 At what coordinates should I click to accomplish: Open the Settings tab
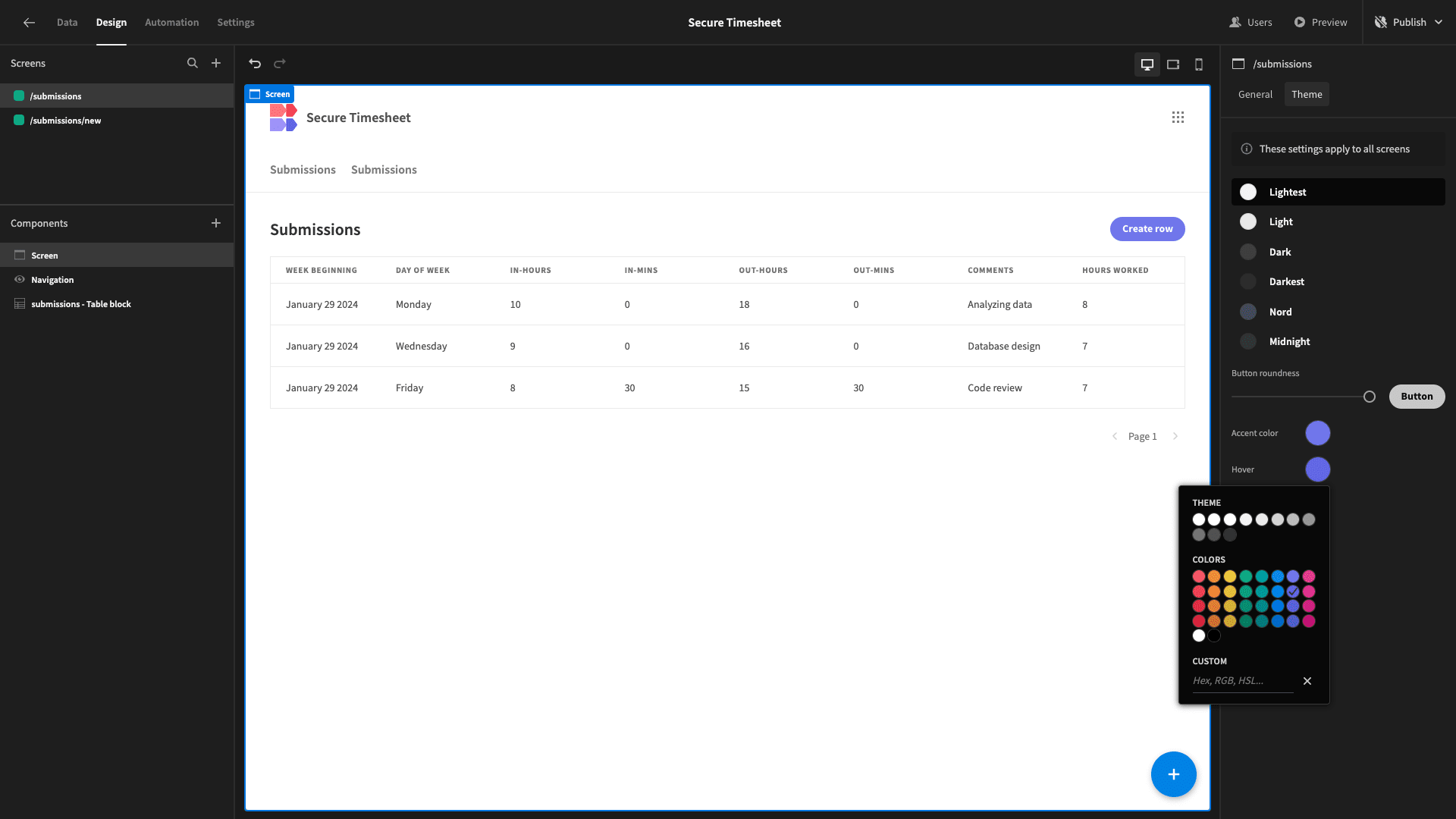coord(236,23)
